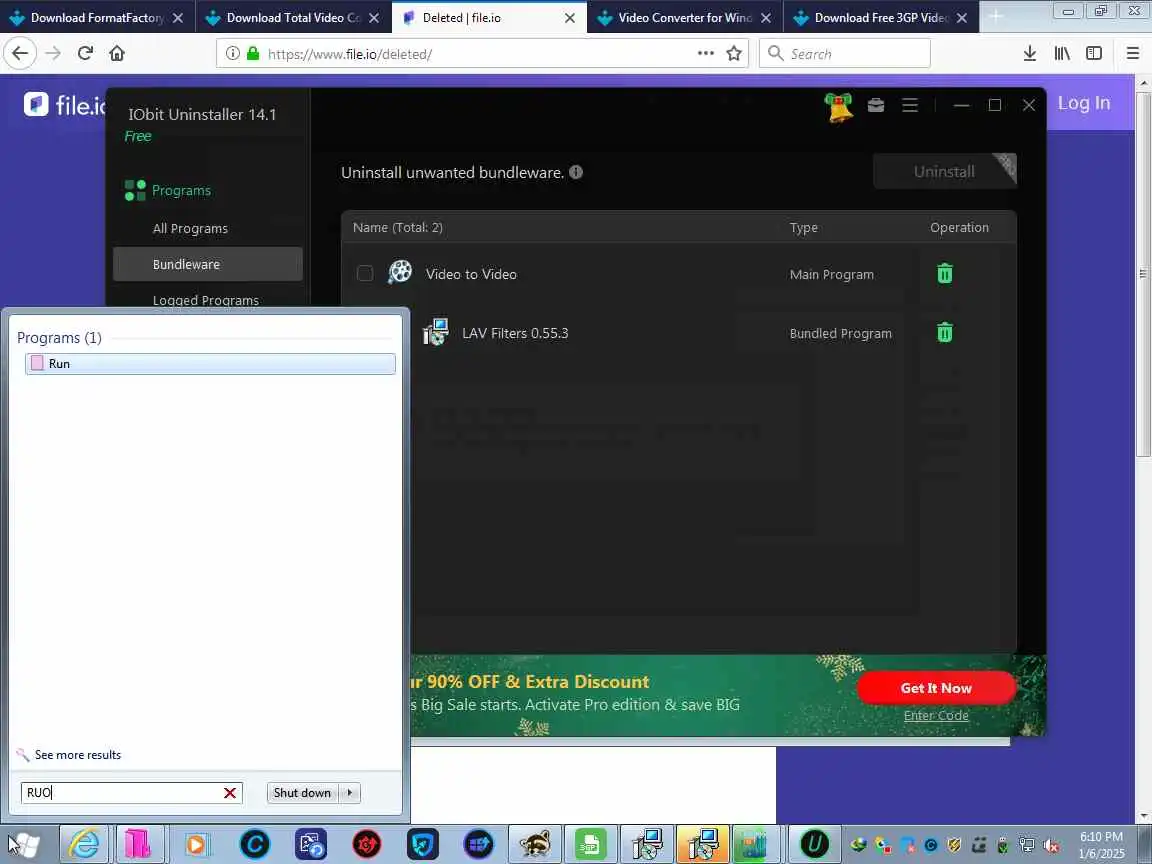Screen dimensions: 1152x864
Task: Click See more results link
Action: (x=78, y=755)
